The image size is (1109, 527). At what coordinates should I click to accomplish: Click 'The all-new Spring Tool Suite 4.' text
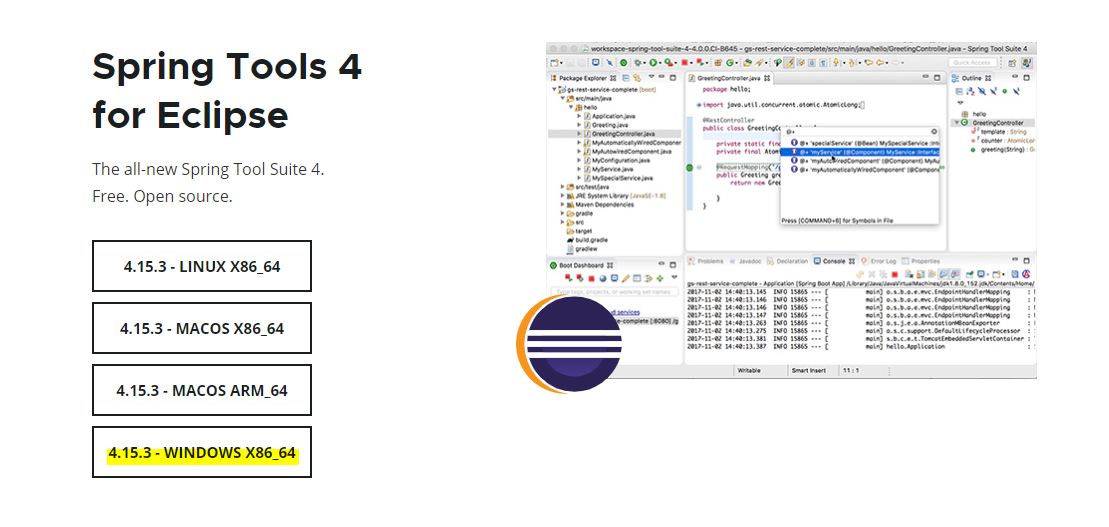point(208,169)
